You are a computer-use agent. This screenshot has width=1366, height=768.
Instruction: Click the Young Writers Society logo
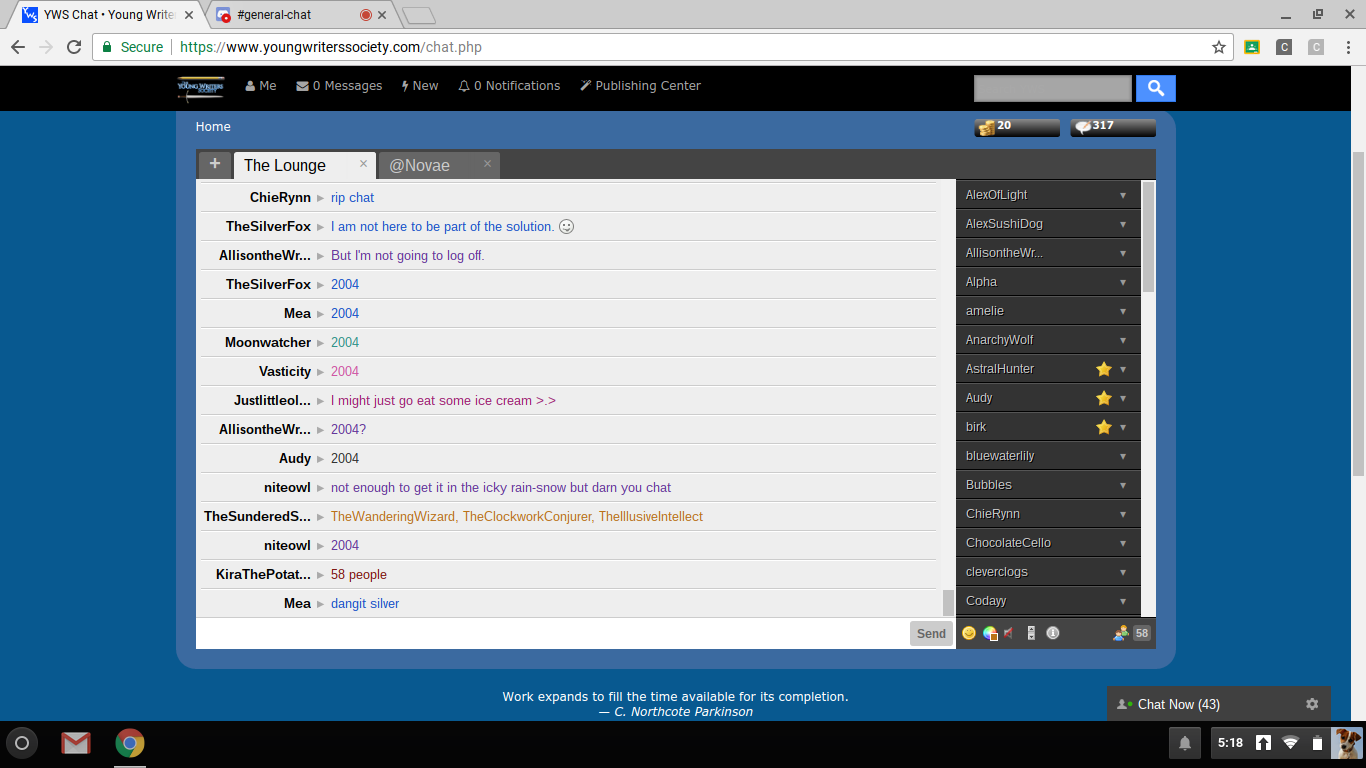coord(200,88)
